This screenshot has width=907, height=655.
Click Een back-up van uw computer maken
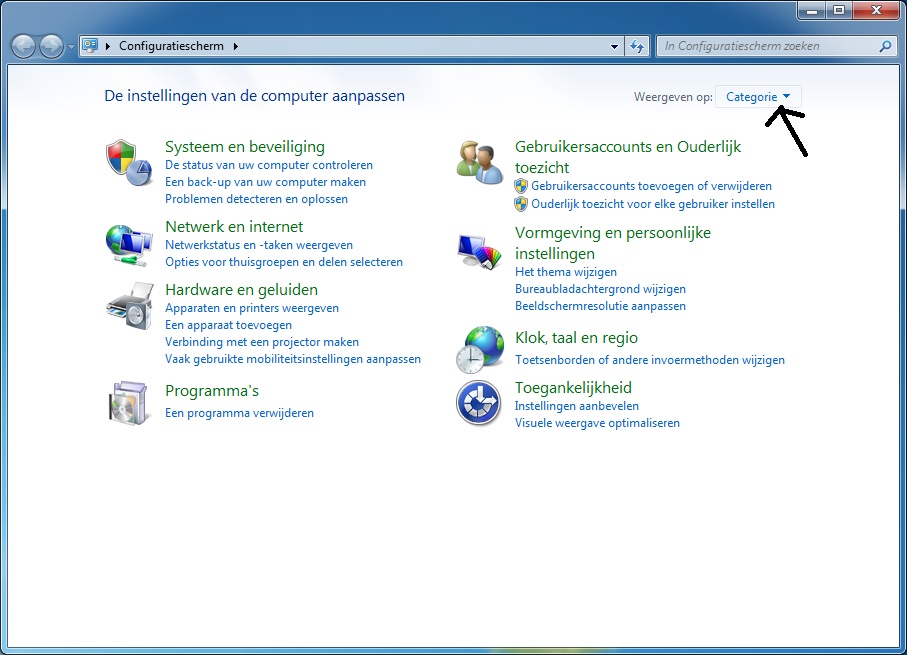click(265, 182)
